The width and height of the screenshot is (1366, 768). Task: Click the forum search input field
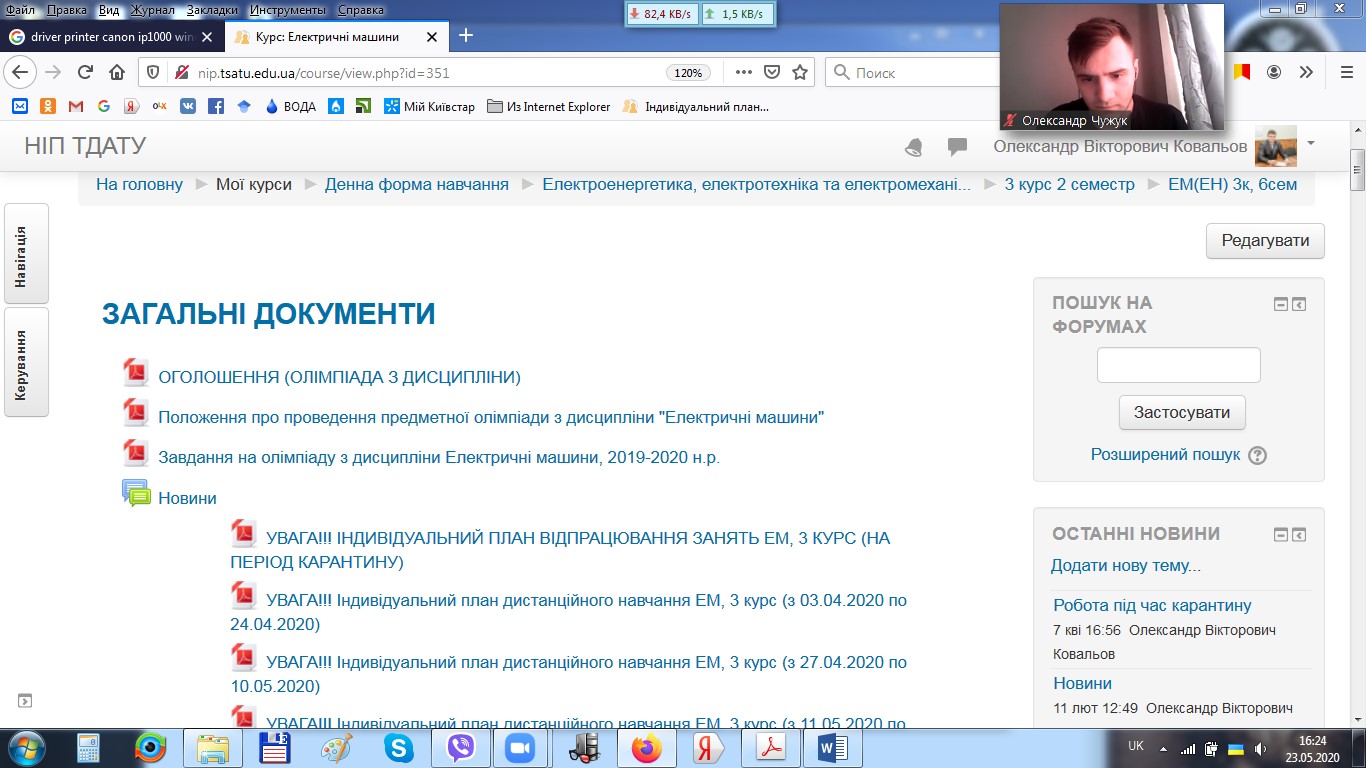[x=1178, y=365]
